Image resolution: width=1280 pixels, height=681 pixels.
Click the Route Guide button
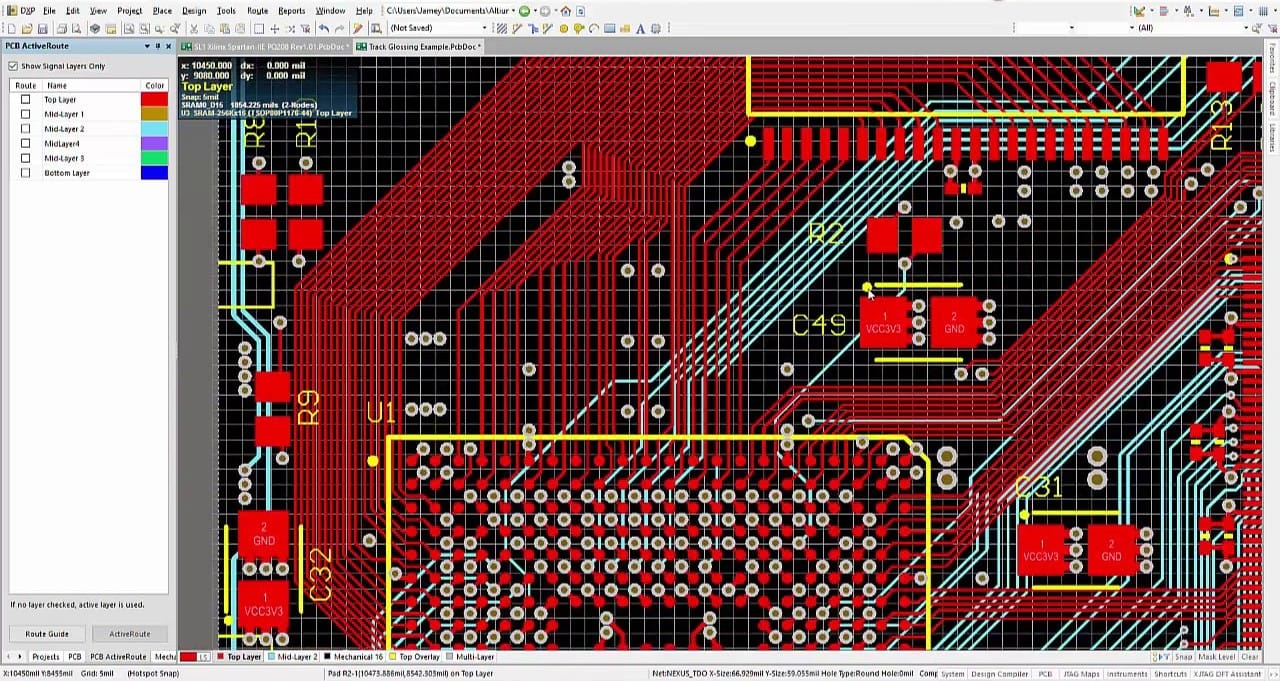coord(47,633)
